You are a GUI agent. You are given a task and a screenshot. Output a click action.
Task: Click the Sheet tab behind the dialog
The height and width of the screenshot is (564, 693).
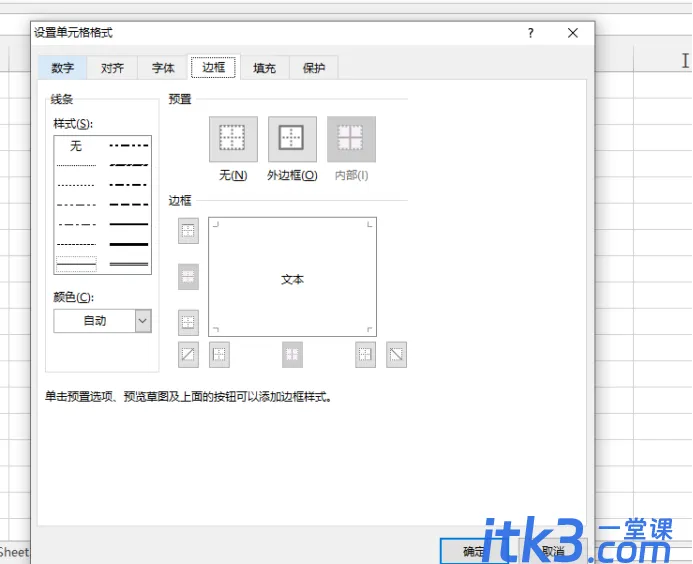coord(15,552)
